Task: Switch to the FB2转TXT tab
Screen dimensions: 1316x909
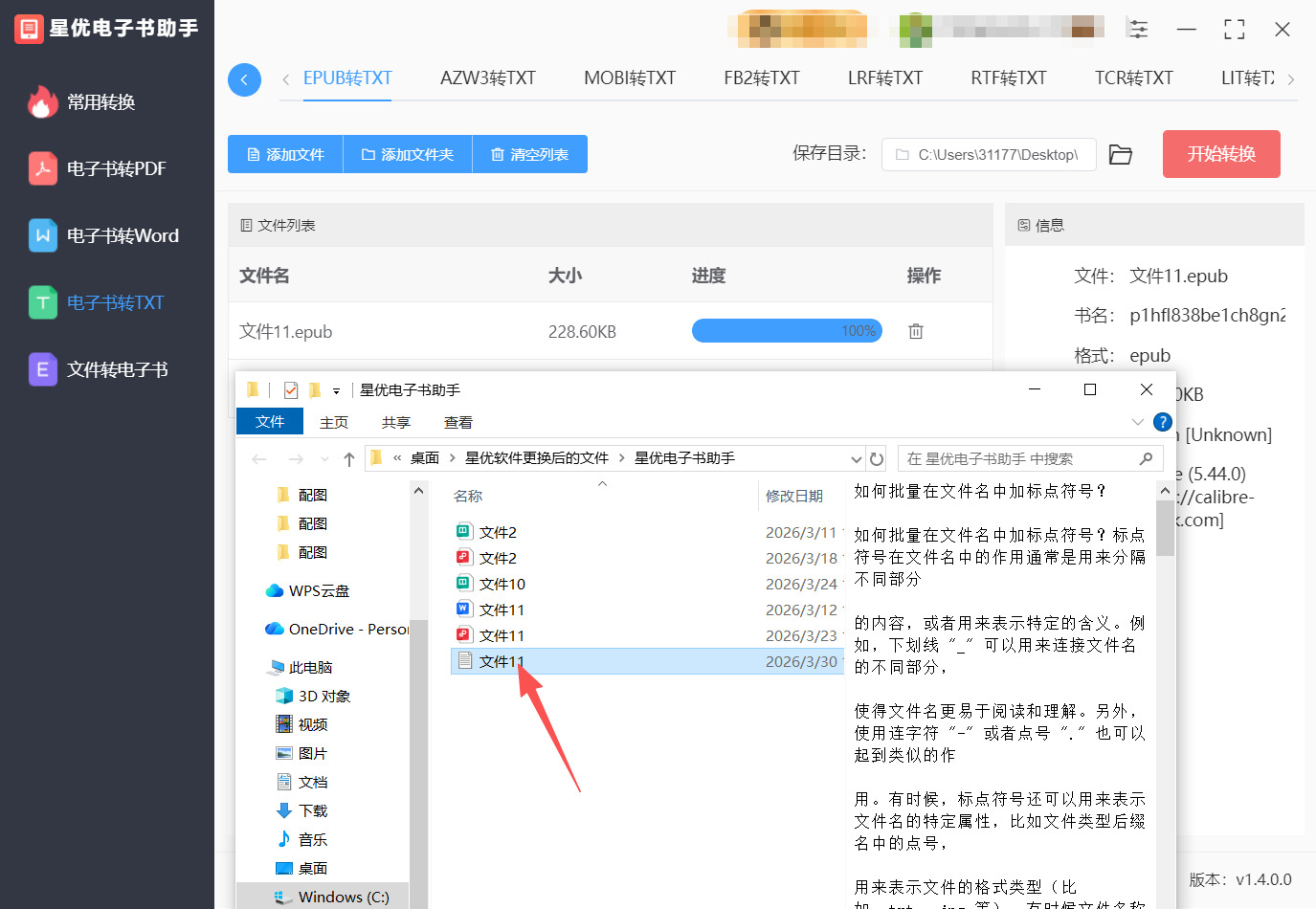Action: point(762,78)
